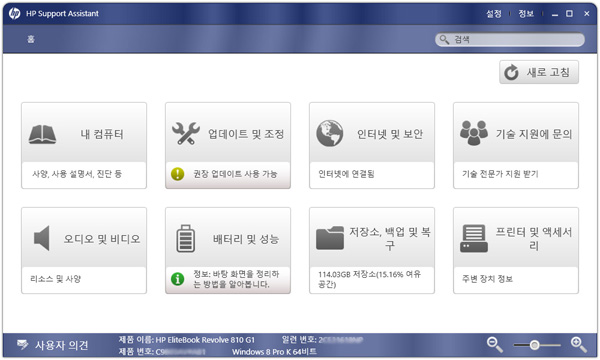Minimize the HP Support Assistant window
The image size is (600, 360).
tap(555, 14)
